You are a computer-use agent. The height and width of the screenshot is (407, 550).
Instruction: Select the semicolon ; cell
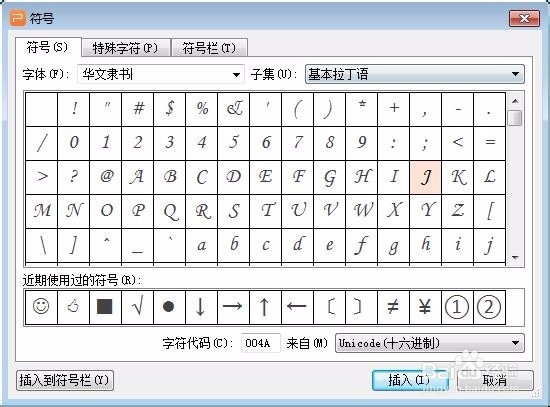[x=425, y=143]
